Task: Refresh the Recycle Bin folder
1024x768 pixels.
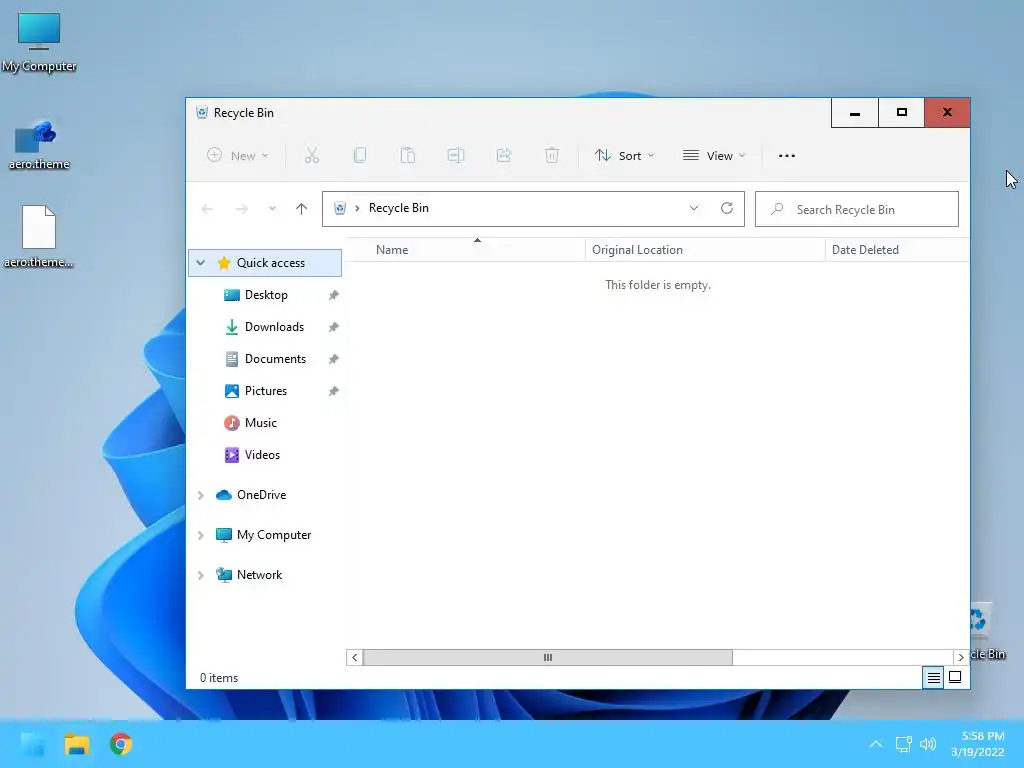Action: point(727,208)
